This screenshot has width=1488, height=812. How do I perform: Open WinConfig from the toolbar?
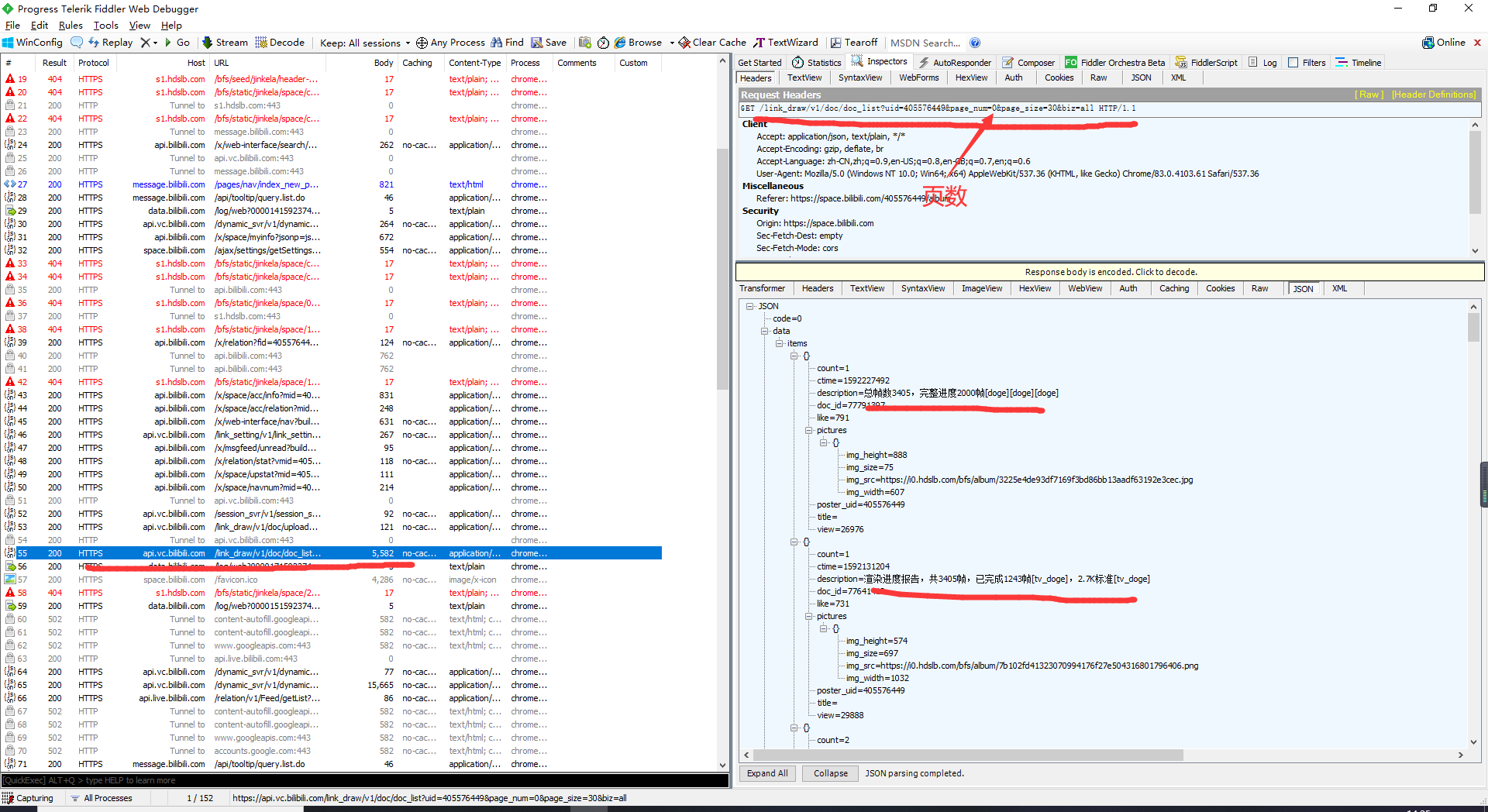[x=33, y=43]
